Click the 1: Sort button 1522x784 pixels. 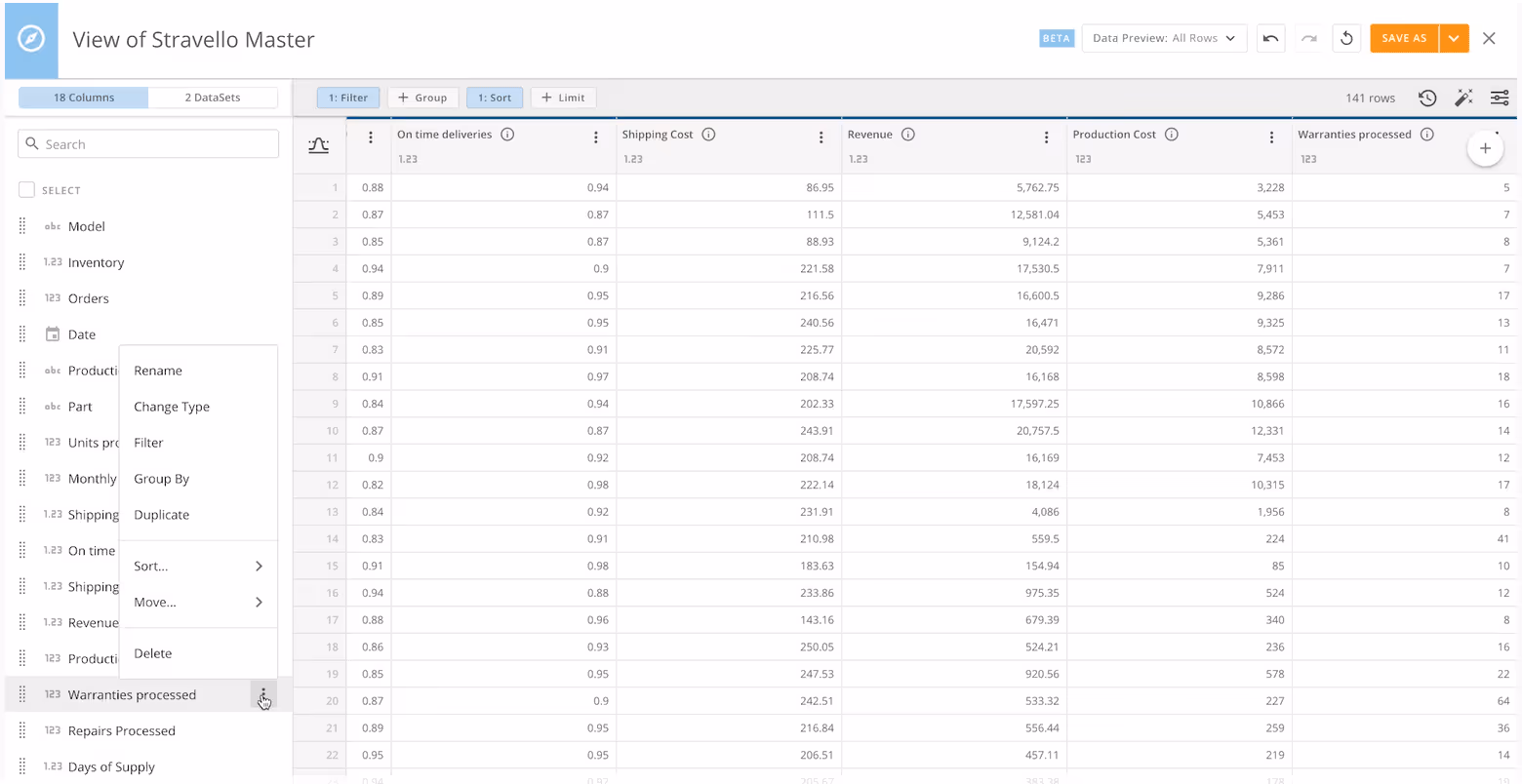pos(495,98)
